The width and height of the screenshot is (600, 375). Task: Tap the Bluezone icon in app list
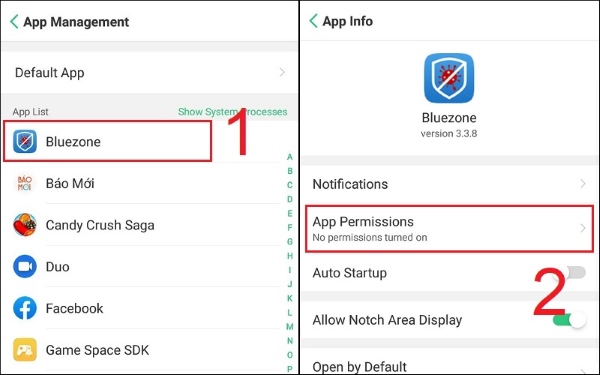click(25, 141)
